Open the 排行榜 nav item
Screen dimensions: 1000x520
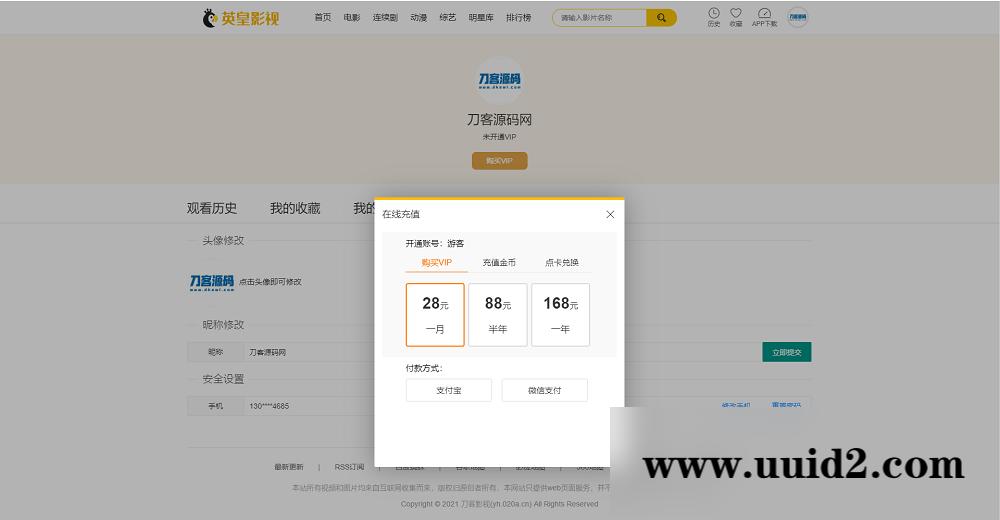pos(518,18)
